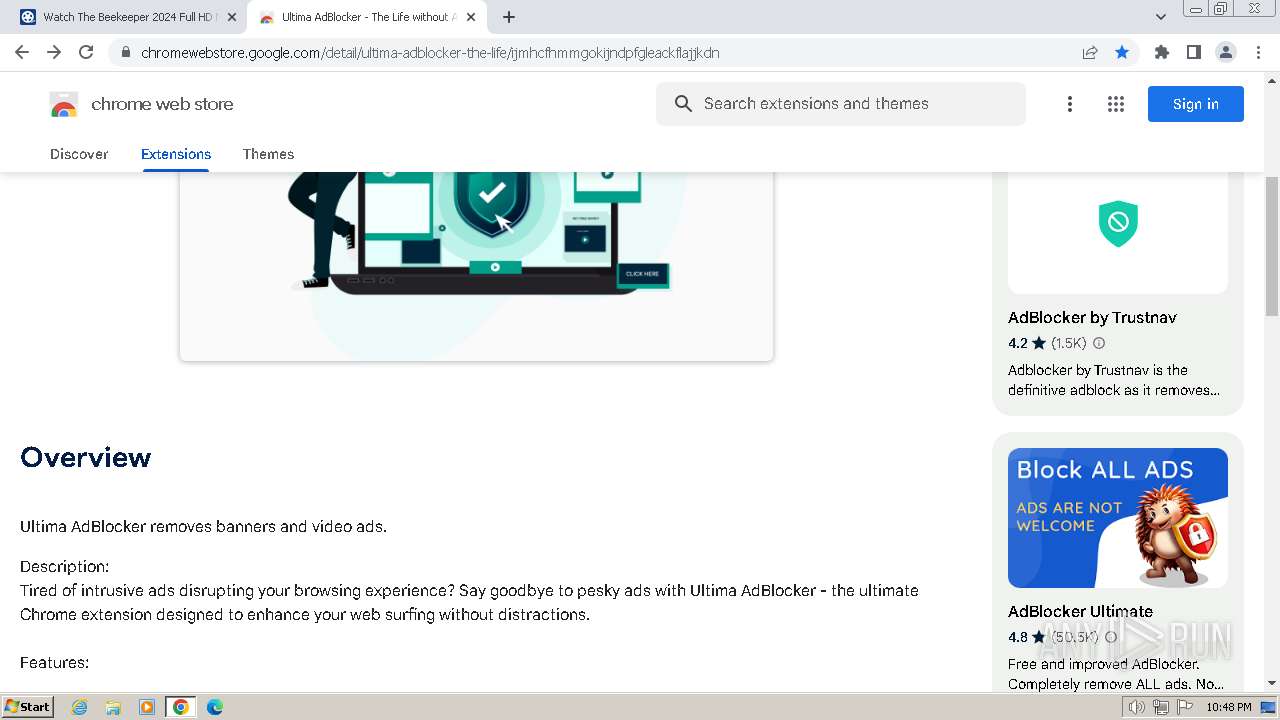The width and height of the screenshot is (1280, 720).
Task: Click the Ultima AdBlocker promo screenshot
Action: tap(476, 266)
